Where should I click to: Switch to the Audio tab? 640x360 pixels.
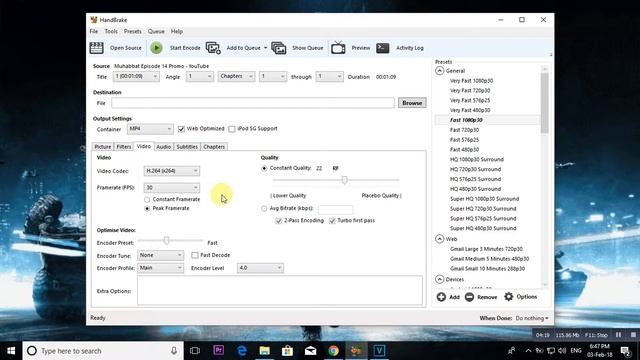point(163,147)
